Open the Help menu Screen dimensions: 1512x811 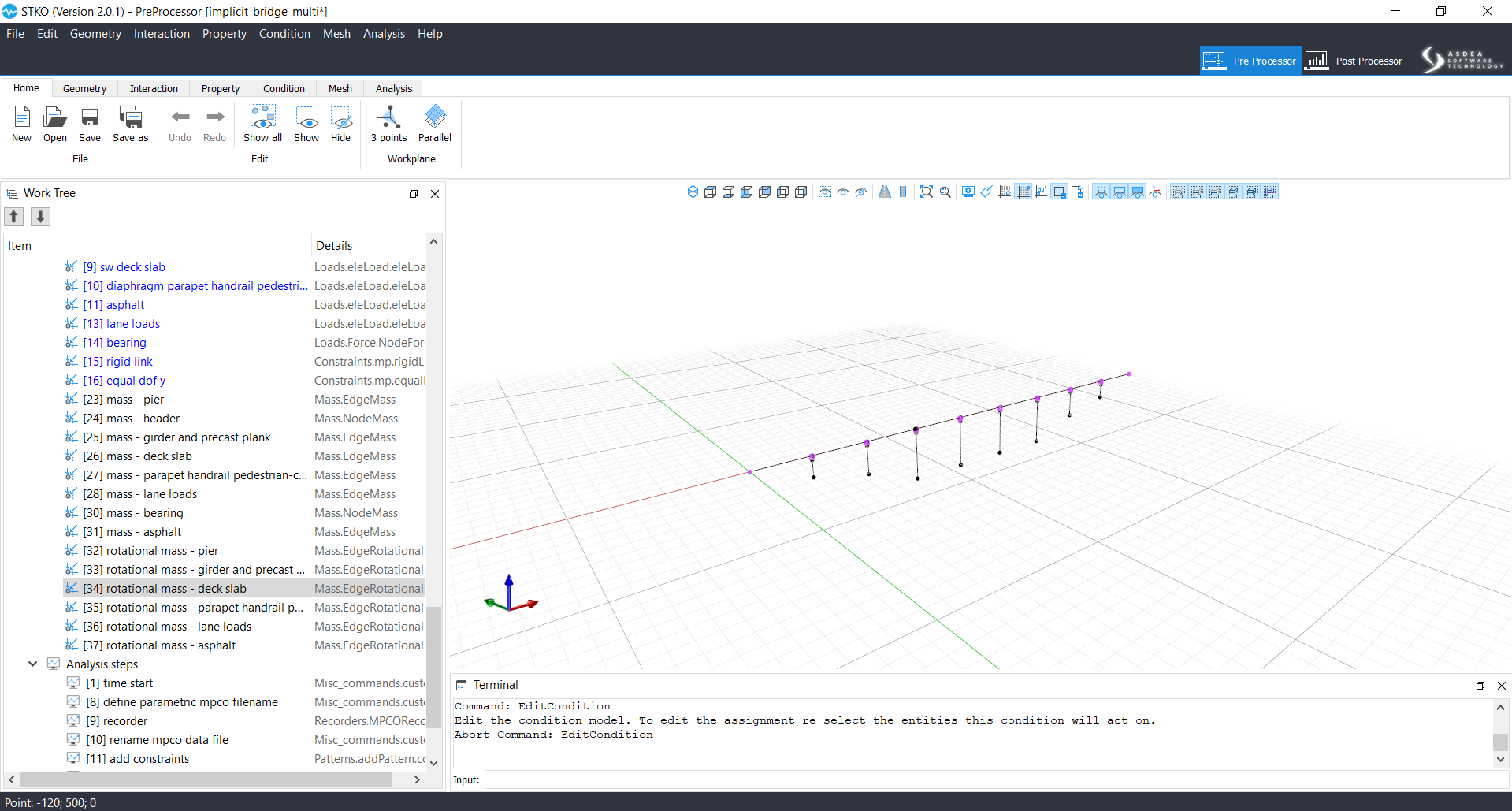coord(430,34)
